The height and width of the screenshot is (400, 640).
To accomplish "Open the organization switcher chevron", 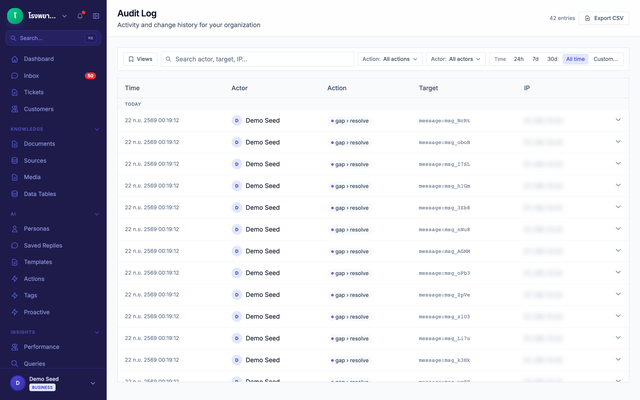I will [64, 16].
